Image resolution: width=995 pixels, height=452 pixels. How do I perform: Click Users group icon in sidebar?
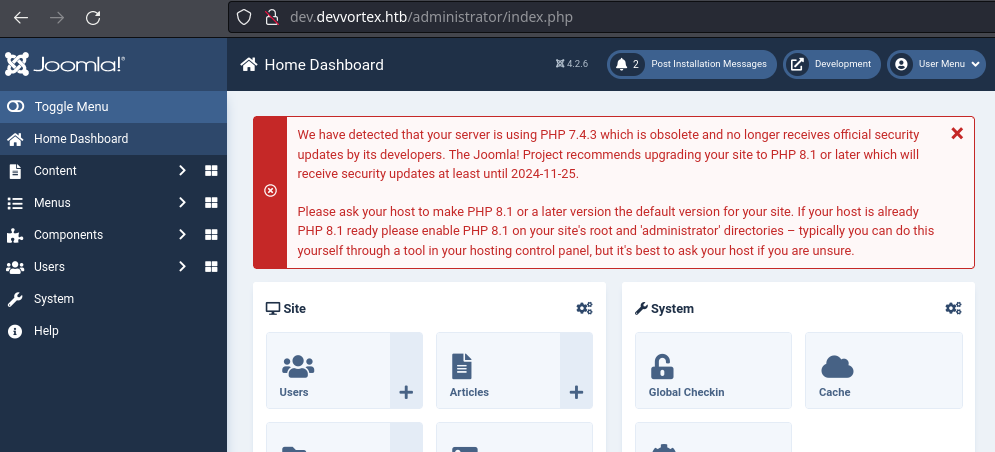(15, 267)
